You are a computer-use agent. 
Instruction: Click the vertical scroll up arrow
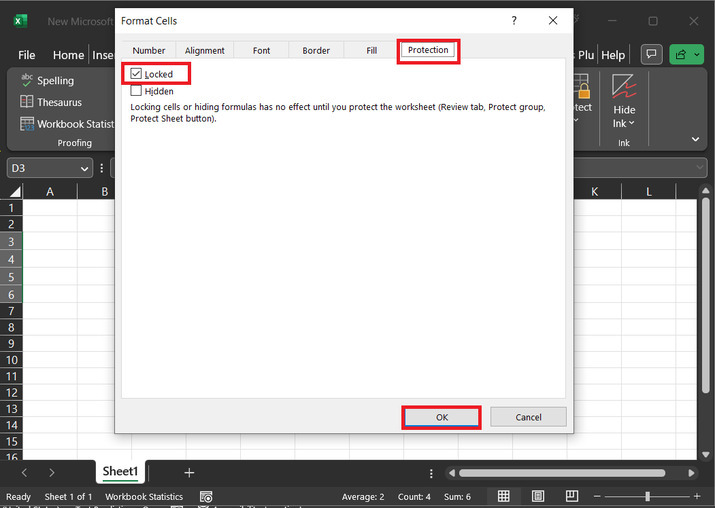tap(705, 190)
